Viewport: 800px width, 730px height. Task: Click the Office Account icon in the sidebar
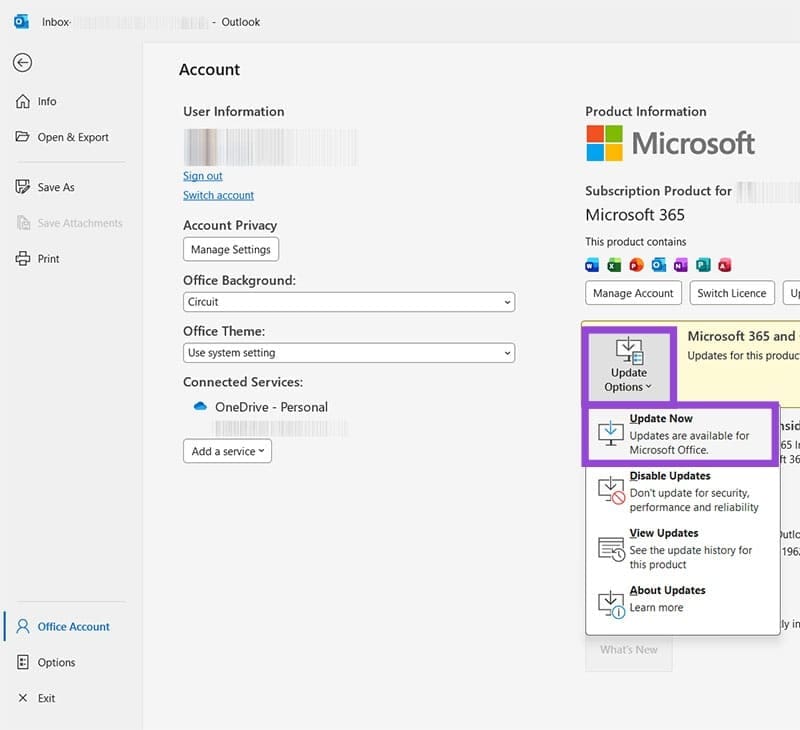pos(23,626)
